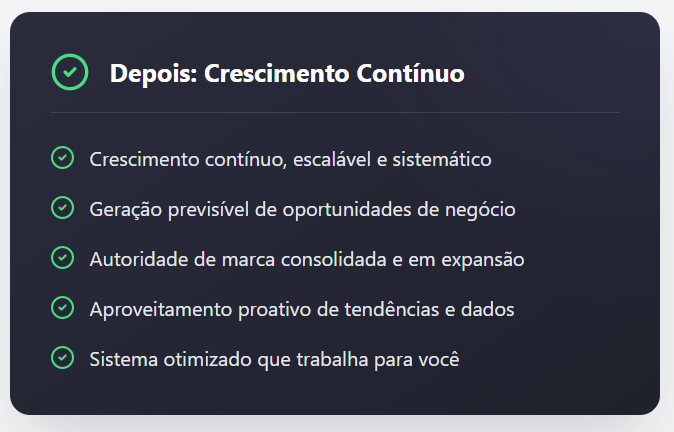
Task: Click the 'Sistema otimizado que trabalha' item text
Action: coord(274,359)
